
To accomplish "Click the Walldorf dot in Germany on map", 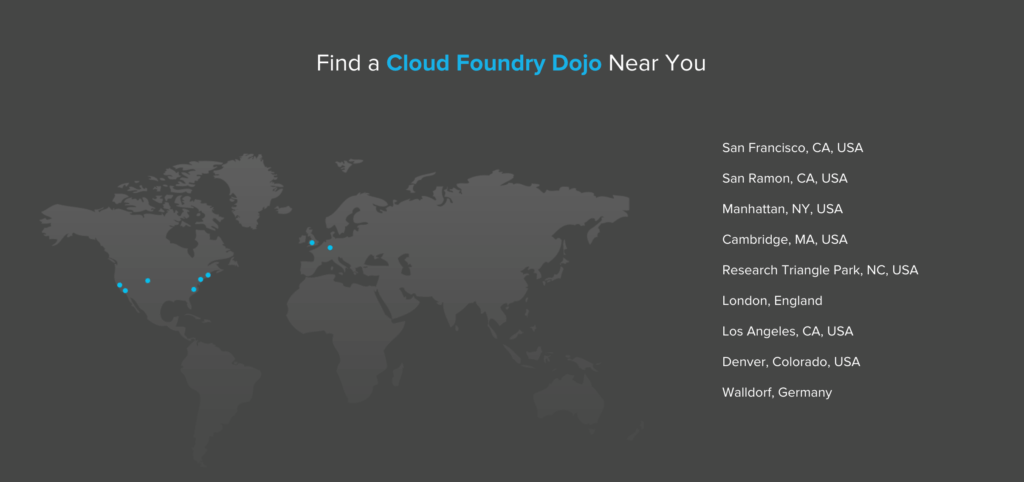I will (330, 248).
